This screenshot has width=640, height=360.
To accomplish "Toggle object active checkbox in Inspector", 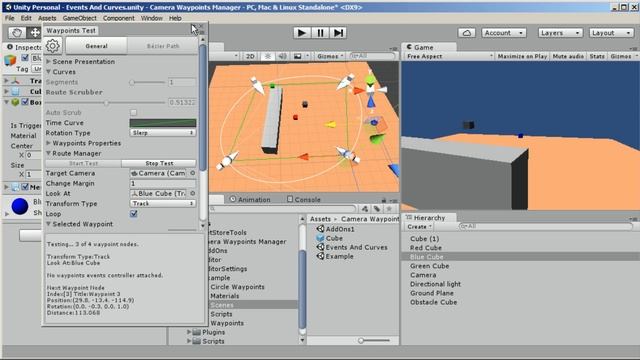I will [x=25, y=58].
